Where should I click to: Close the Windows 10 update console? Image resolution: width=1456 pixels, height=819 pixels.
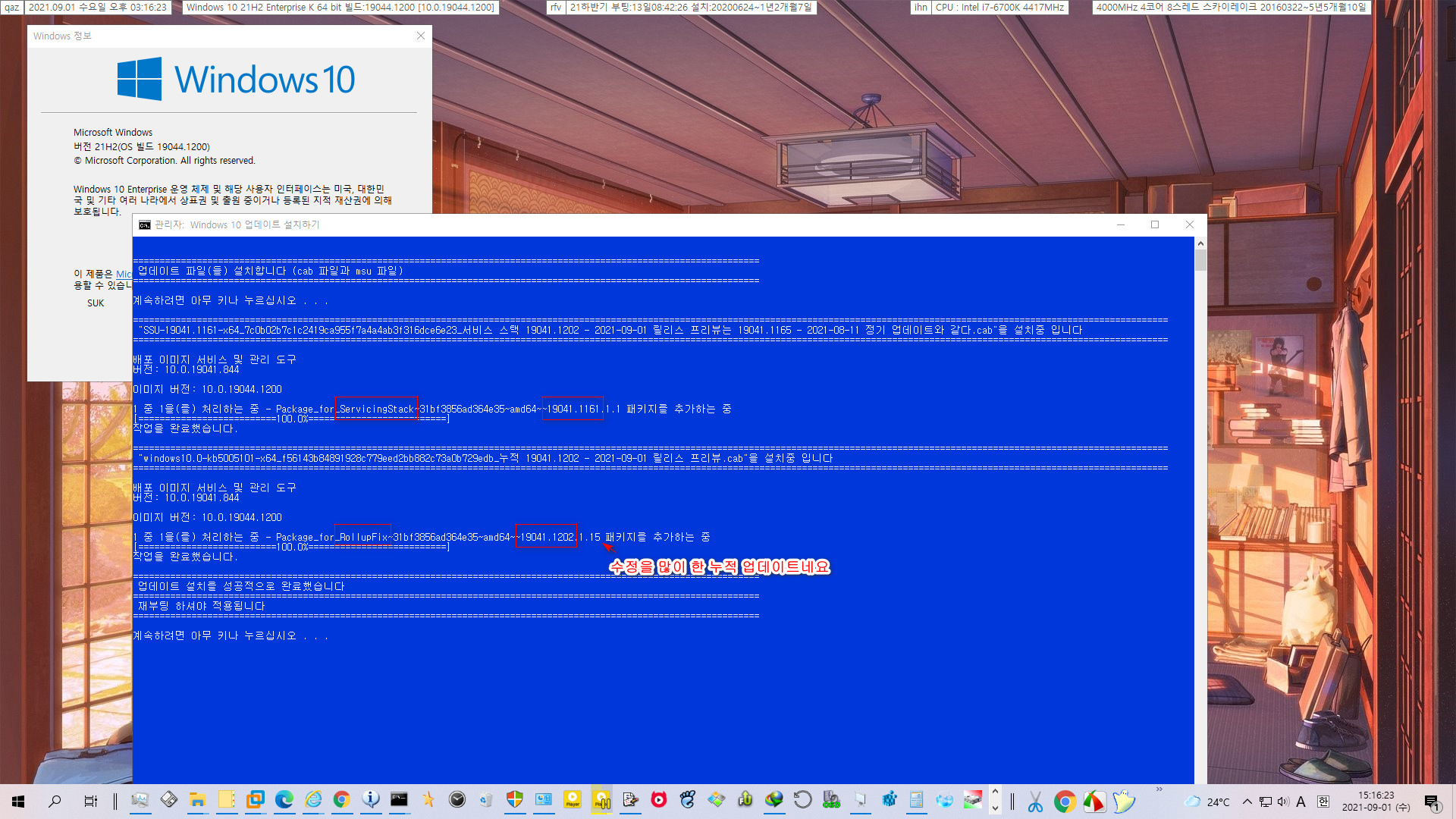tap(1189, 224)
